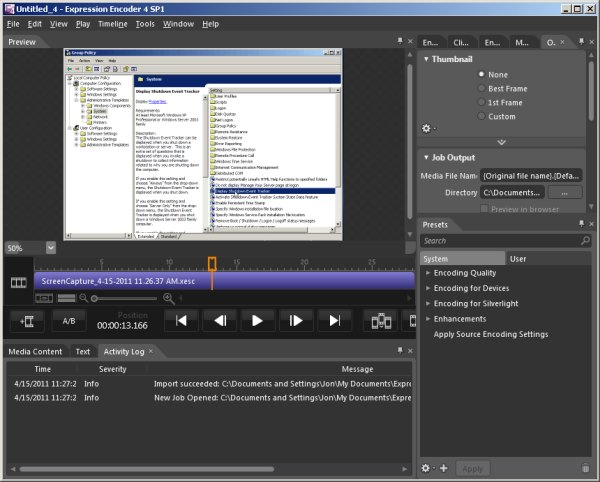The height and width of the screenshot is (482, 600).
Task: Step back one frame
Action: click(x=220, y=321)
